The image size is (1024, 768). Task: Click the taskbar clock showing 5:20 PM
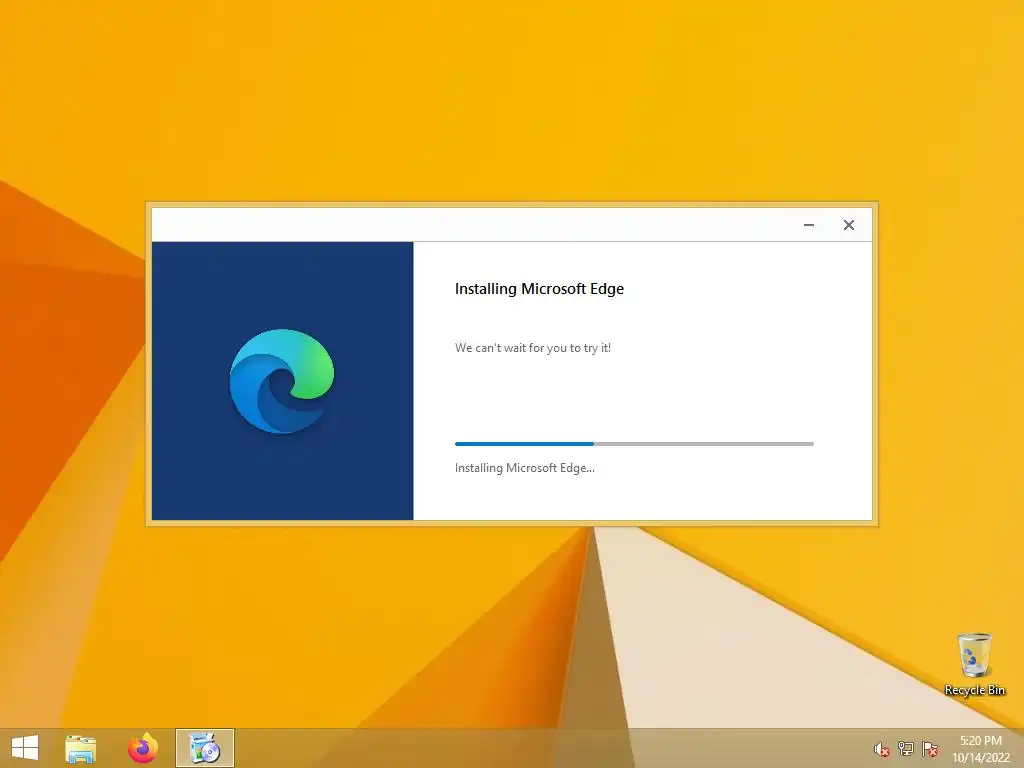coord(980,749)
